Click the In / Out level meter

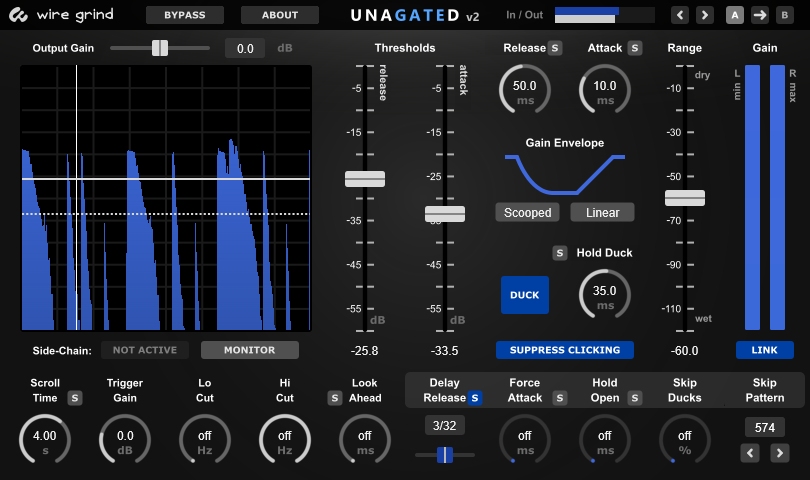tap(604, 15)
